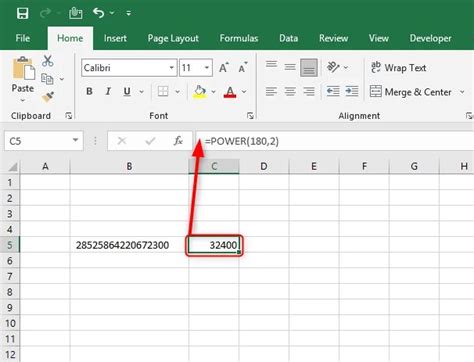Select column D header
474x362 pixels.
pyautogui.click(x=264, y=166)
